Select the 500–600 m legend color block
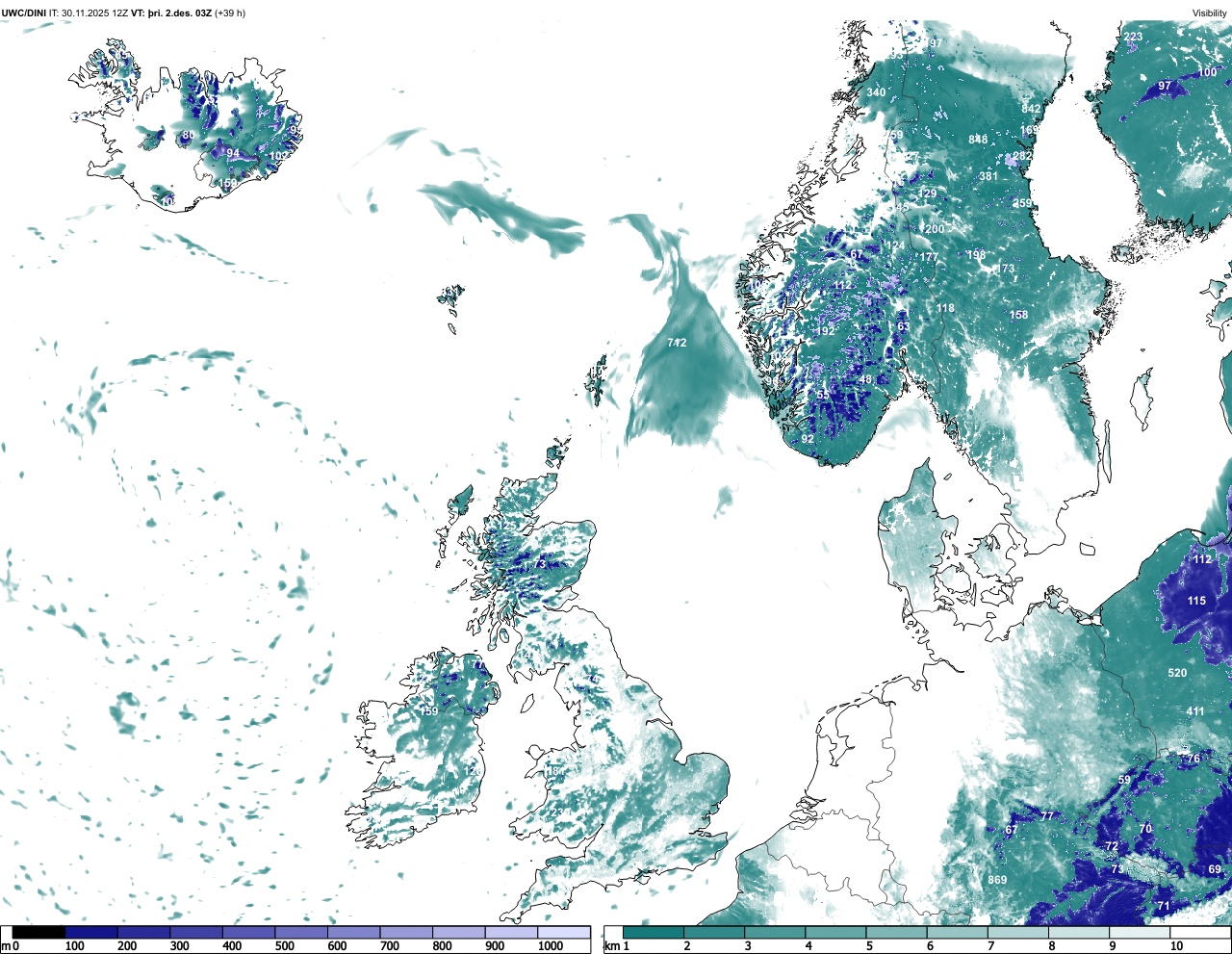The image size is (1232, 954). click(301, 932)
